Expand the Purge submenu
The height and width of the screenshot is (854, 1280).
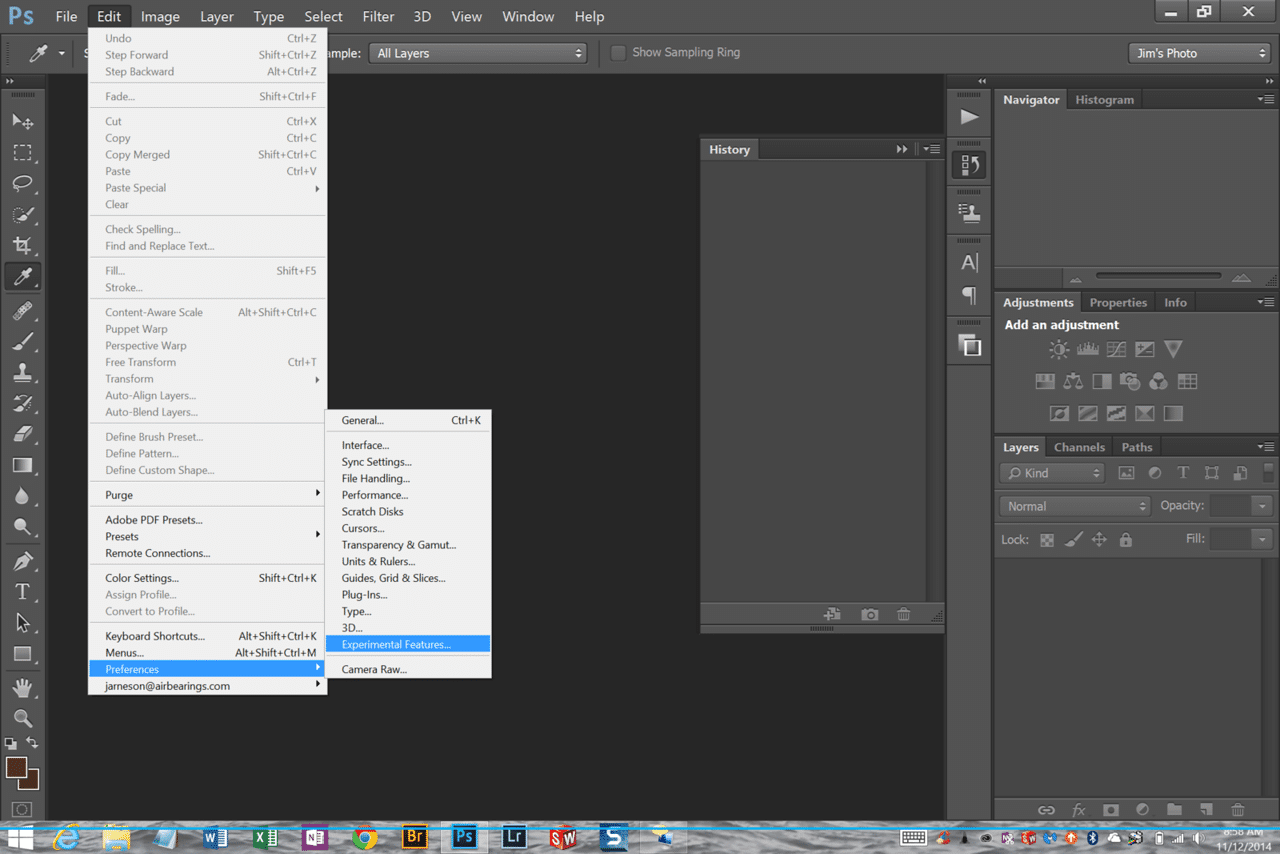[207, 495]
